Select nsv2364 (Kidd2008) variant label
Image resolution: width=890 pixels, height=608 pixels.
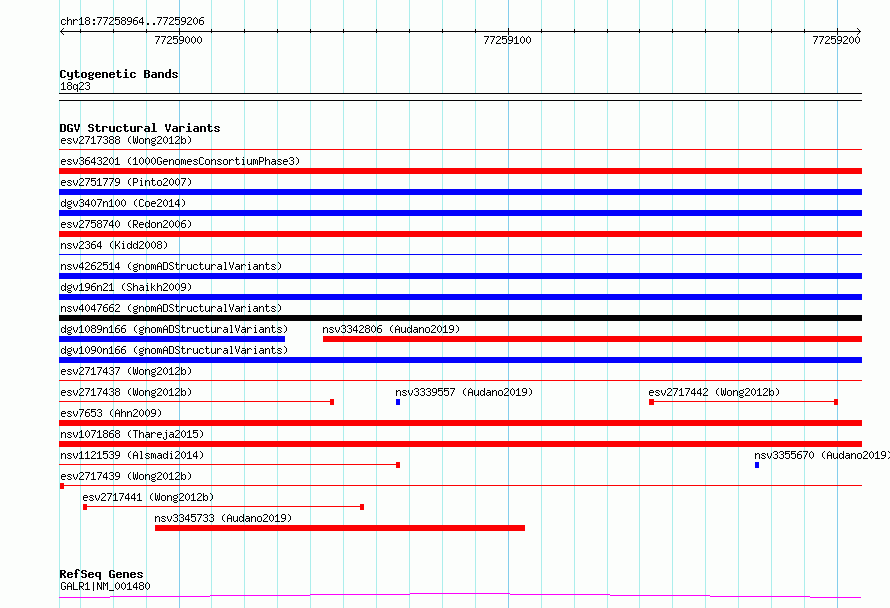(114, 245)
